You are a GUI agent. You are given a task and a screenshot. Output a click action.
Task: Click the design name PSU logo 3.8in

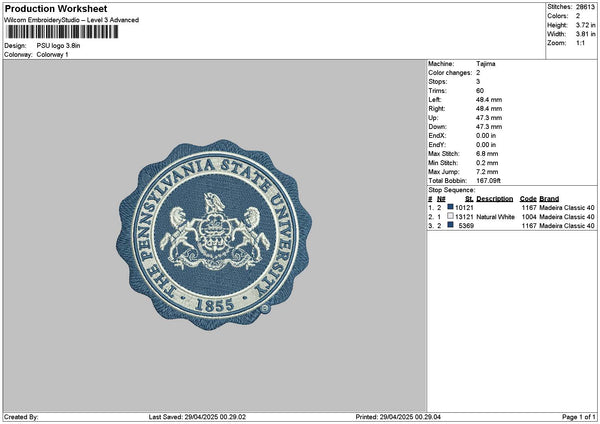59,46
